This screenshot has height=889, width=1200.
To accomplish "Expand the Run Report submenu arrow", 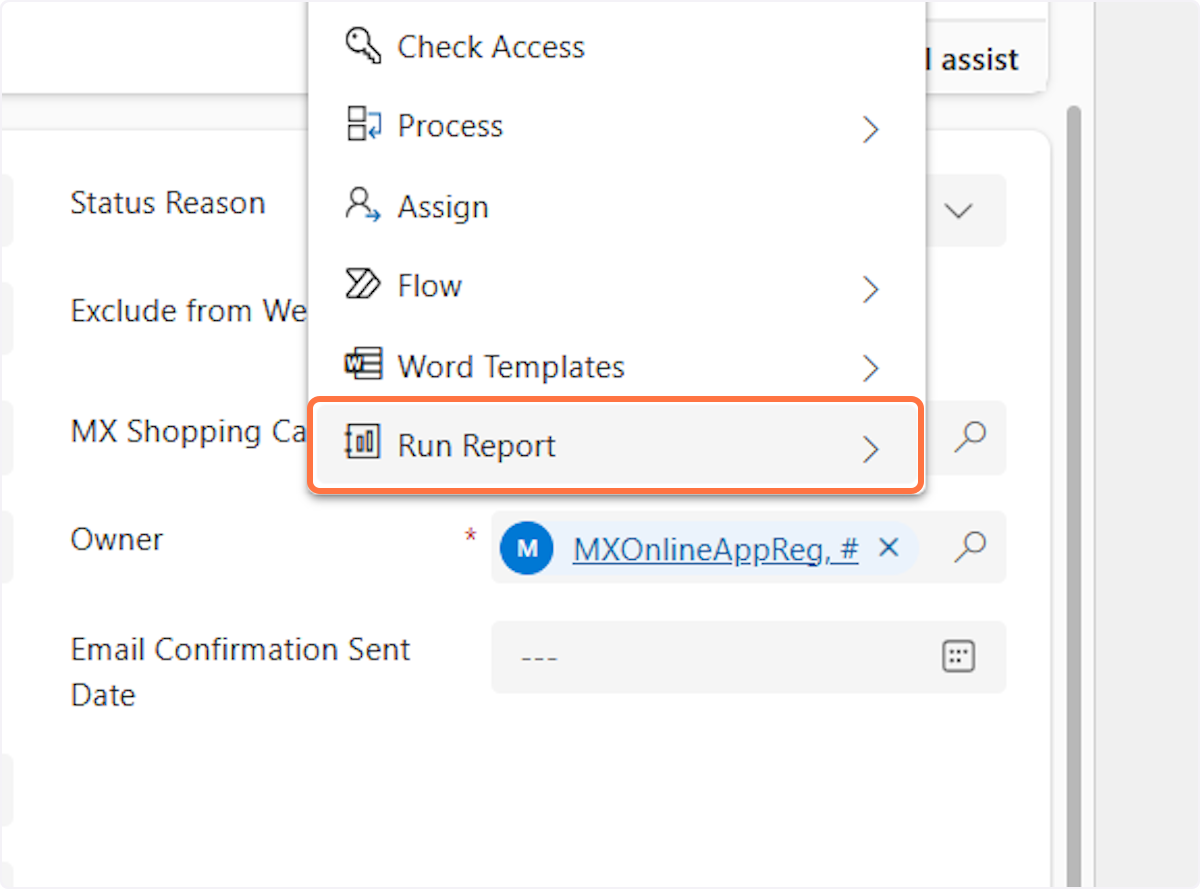I will pyautogui.click(x=870, y=448).
